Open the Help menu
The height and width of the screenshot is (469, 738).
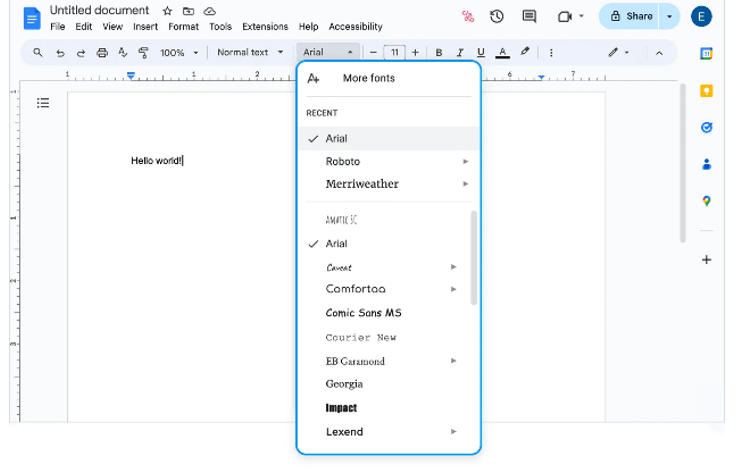click(x=308, y=27)
